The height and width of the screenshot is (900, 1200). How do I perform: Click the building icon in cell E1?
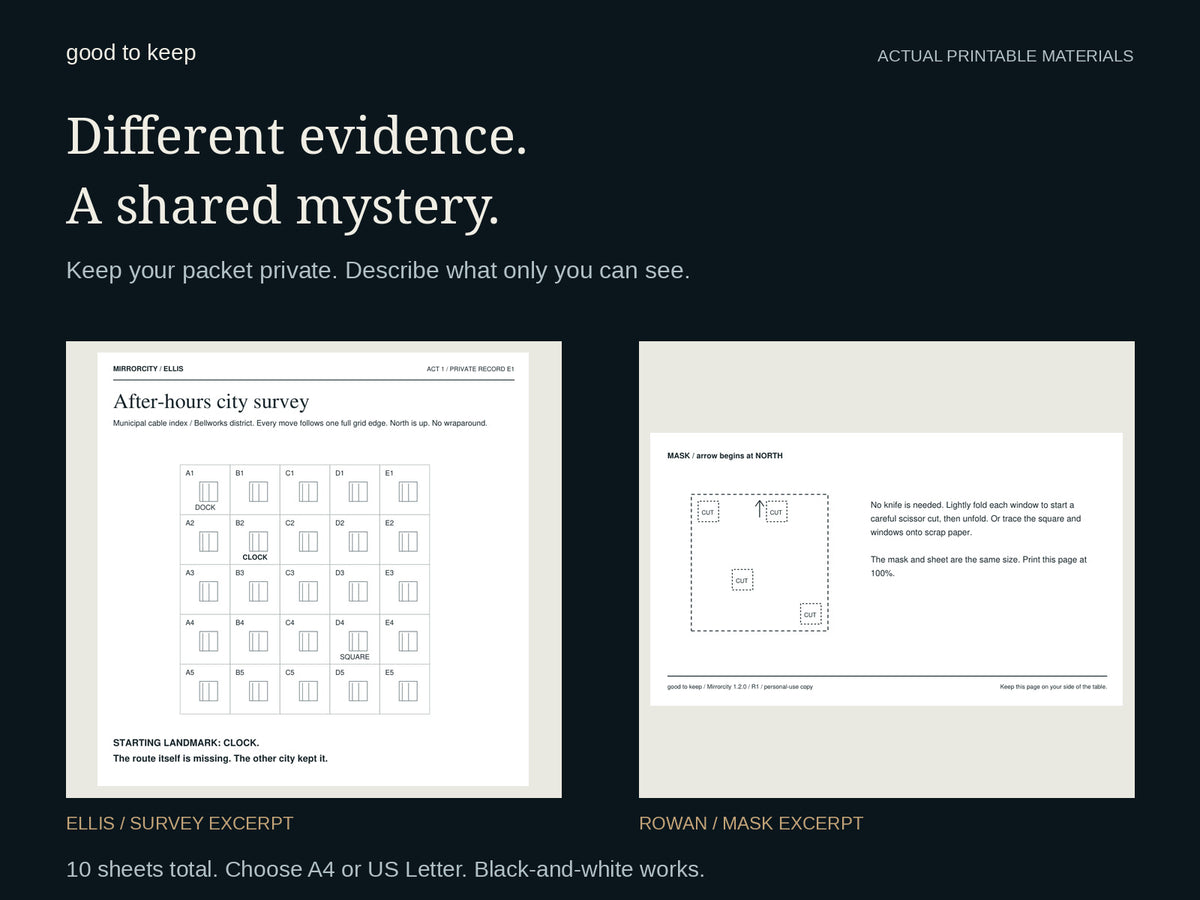click(x=408, y=491)
